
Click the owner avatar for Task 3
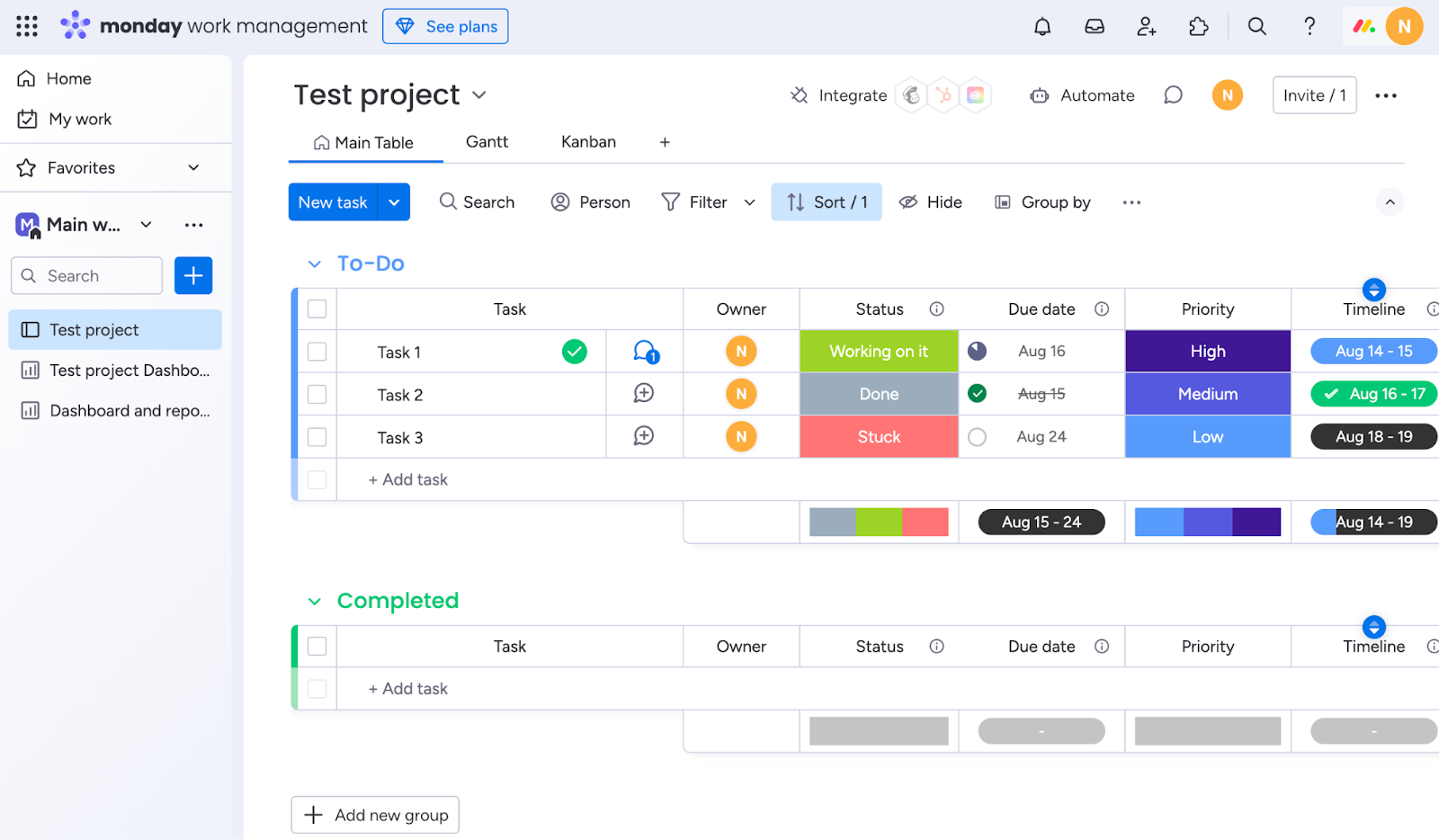pyautogui.click(x=741, y=436)
